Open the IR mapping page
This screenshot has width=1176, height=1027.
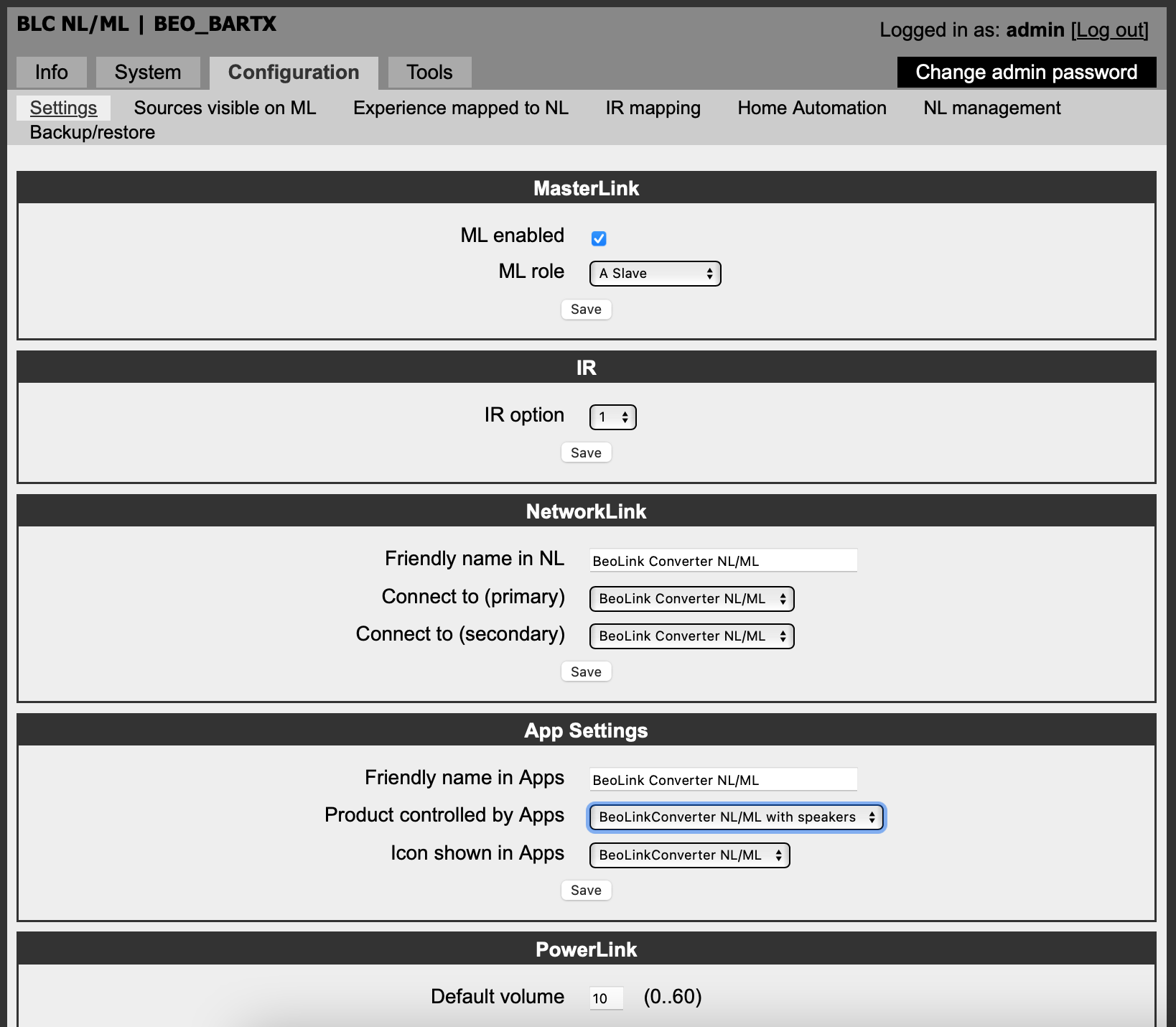[653, 108]
